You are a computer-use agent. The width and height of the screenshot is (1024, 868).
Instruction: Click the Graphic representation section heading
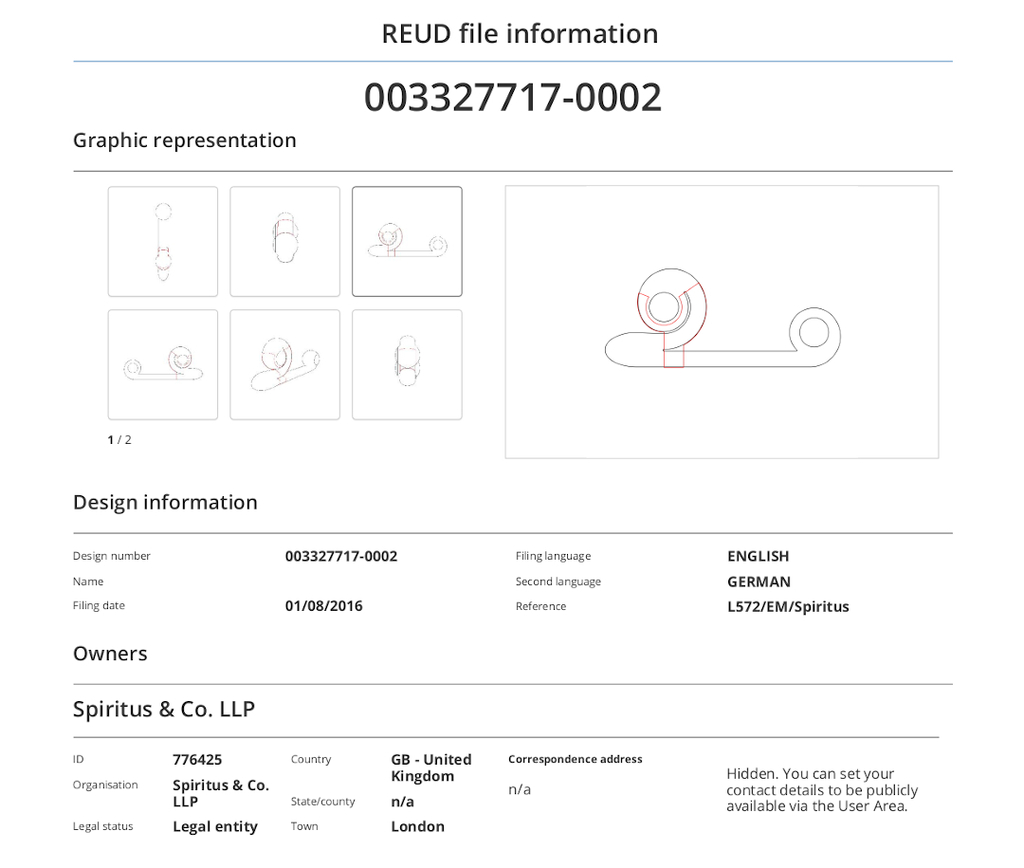pos(185,141)
